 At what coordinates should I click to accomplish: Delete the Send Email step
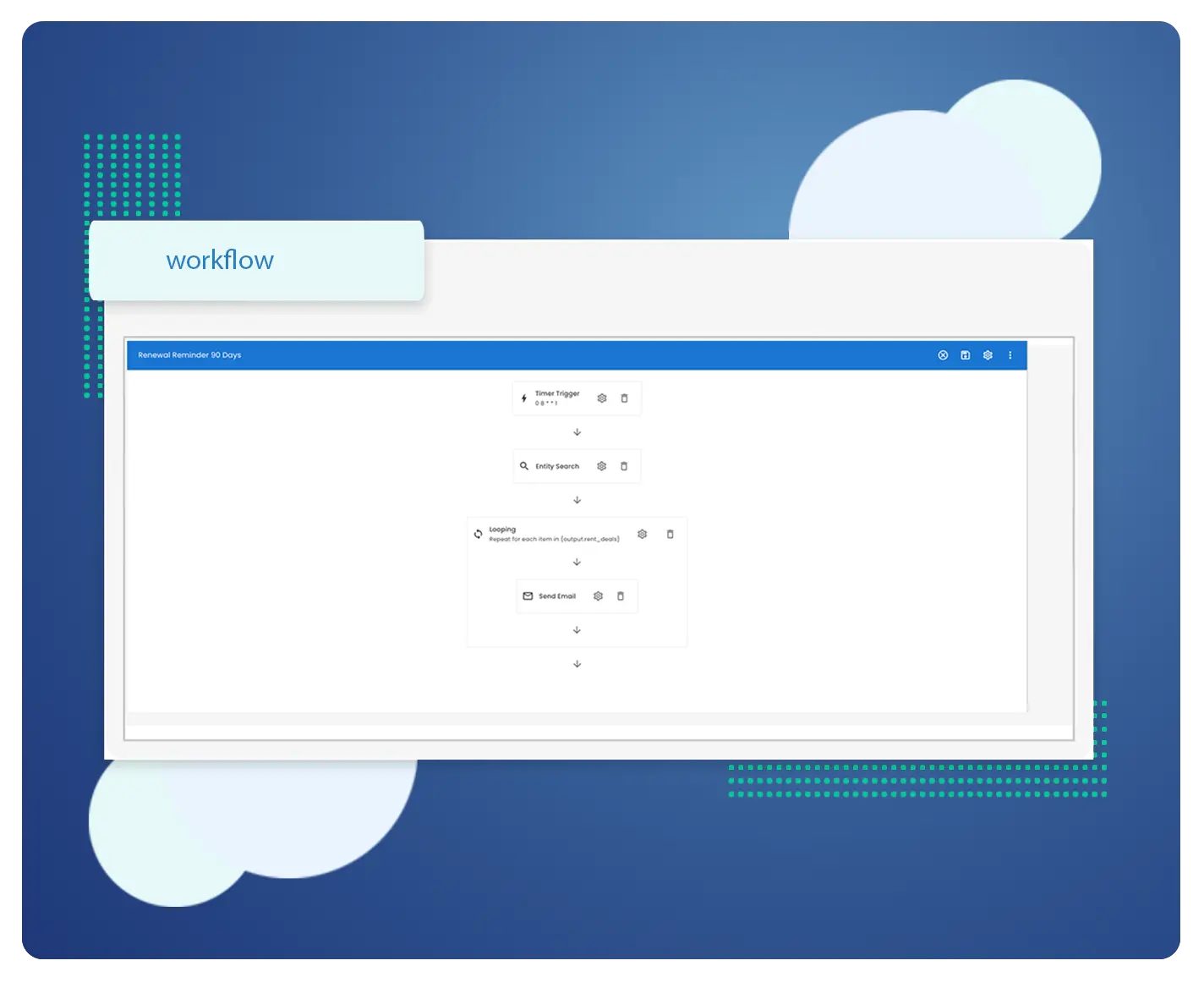[621, 596]
